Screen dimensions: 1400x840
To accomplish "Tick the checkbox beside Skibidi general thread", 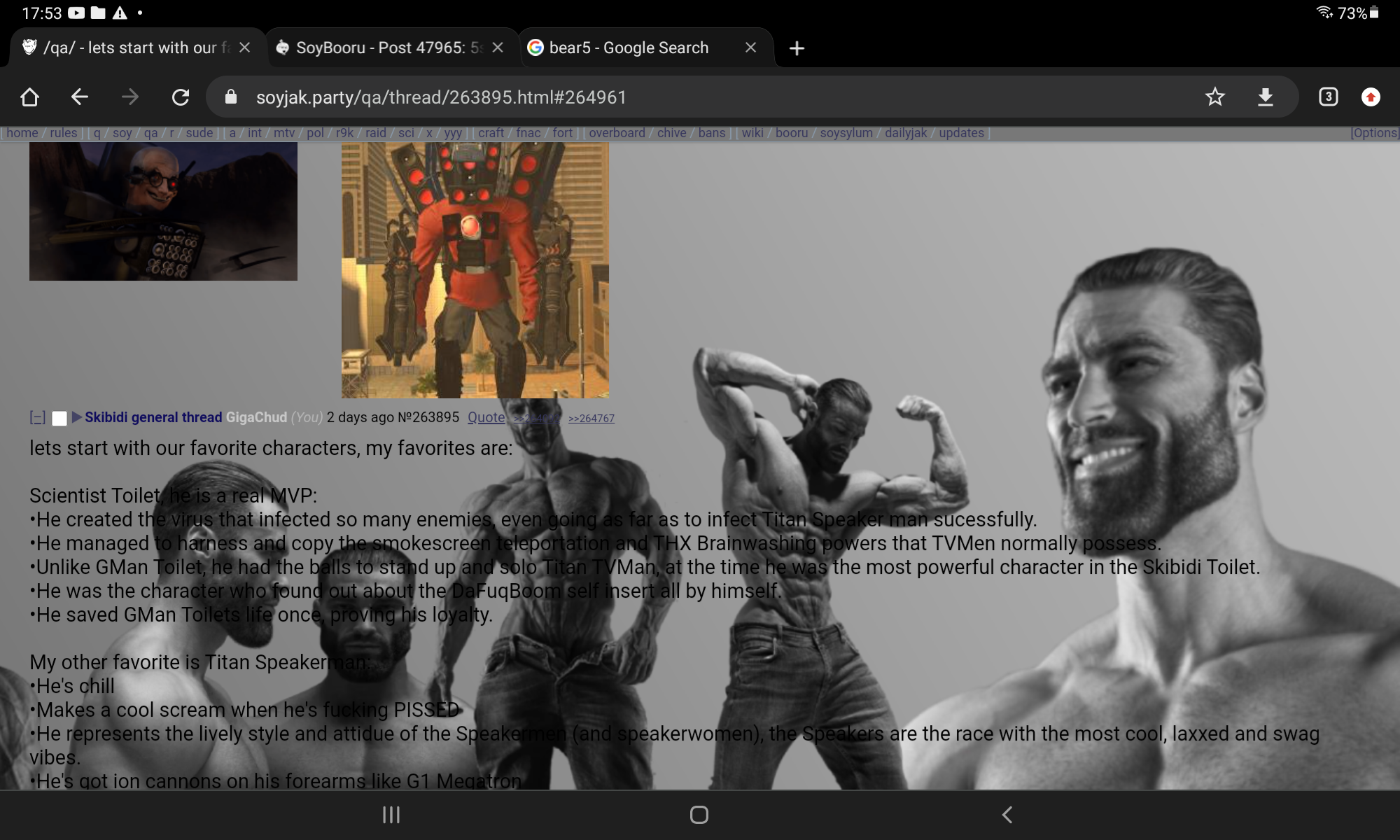I will (59, 419).
